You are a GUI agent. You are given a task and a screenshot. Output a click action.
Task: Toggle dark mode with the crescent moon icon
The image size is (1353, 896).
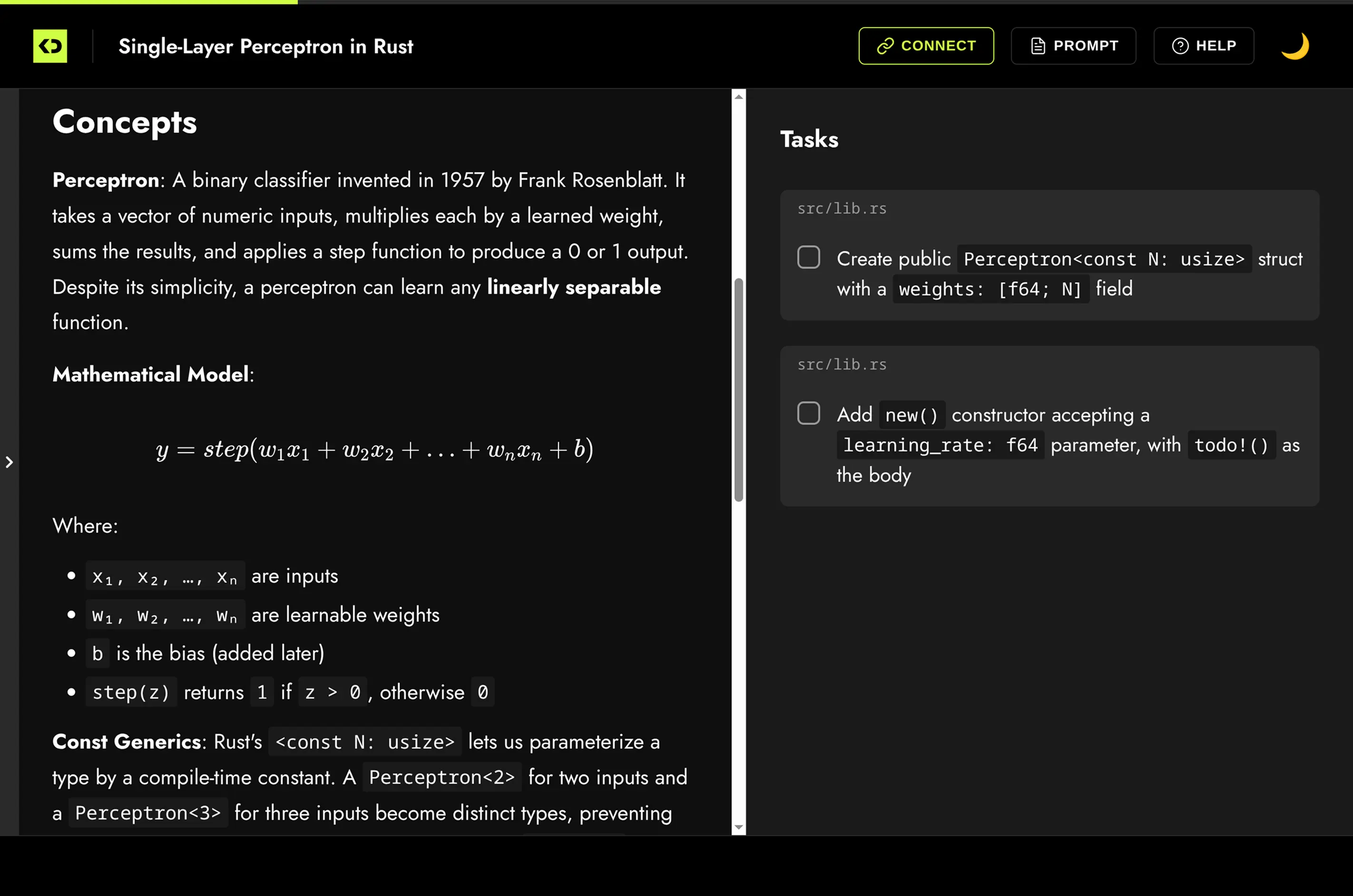tap(1295, 46)
